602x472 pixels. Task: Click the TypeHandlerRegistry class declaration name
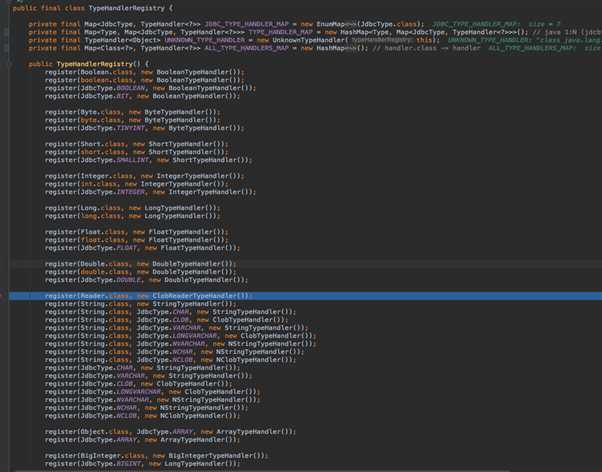click(126, 8)
